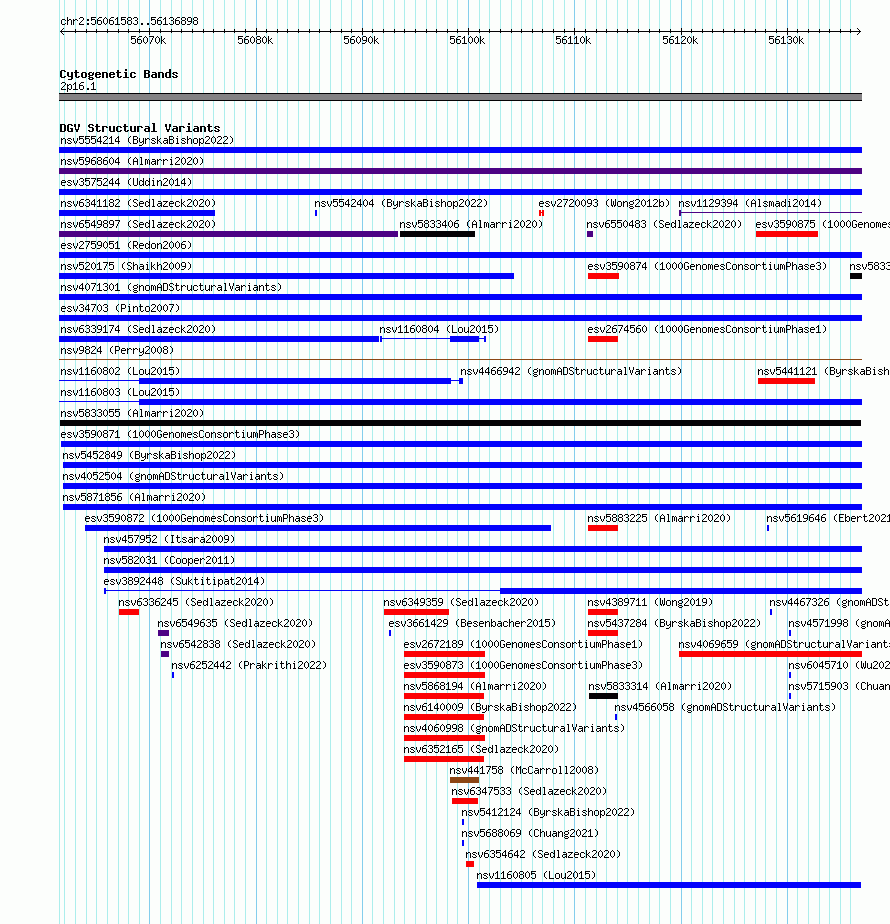Click nsv5412124 (ByrskaBishop2022) label
This screenshot has height=924, width=890.
point(548,813)
